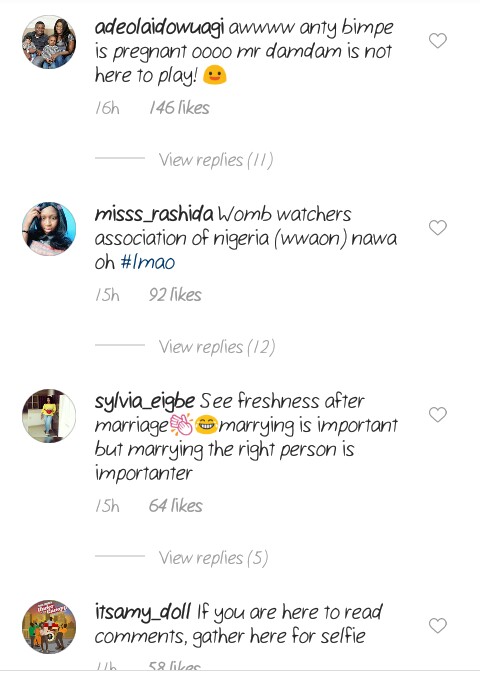480x688 pixels.
Task: View who gave 146 likes
Action: click(179, 108)
